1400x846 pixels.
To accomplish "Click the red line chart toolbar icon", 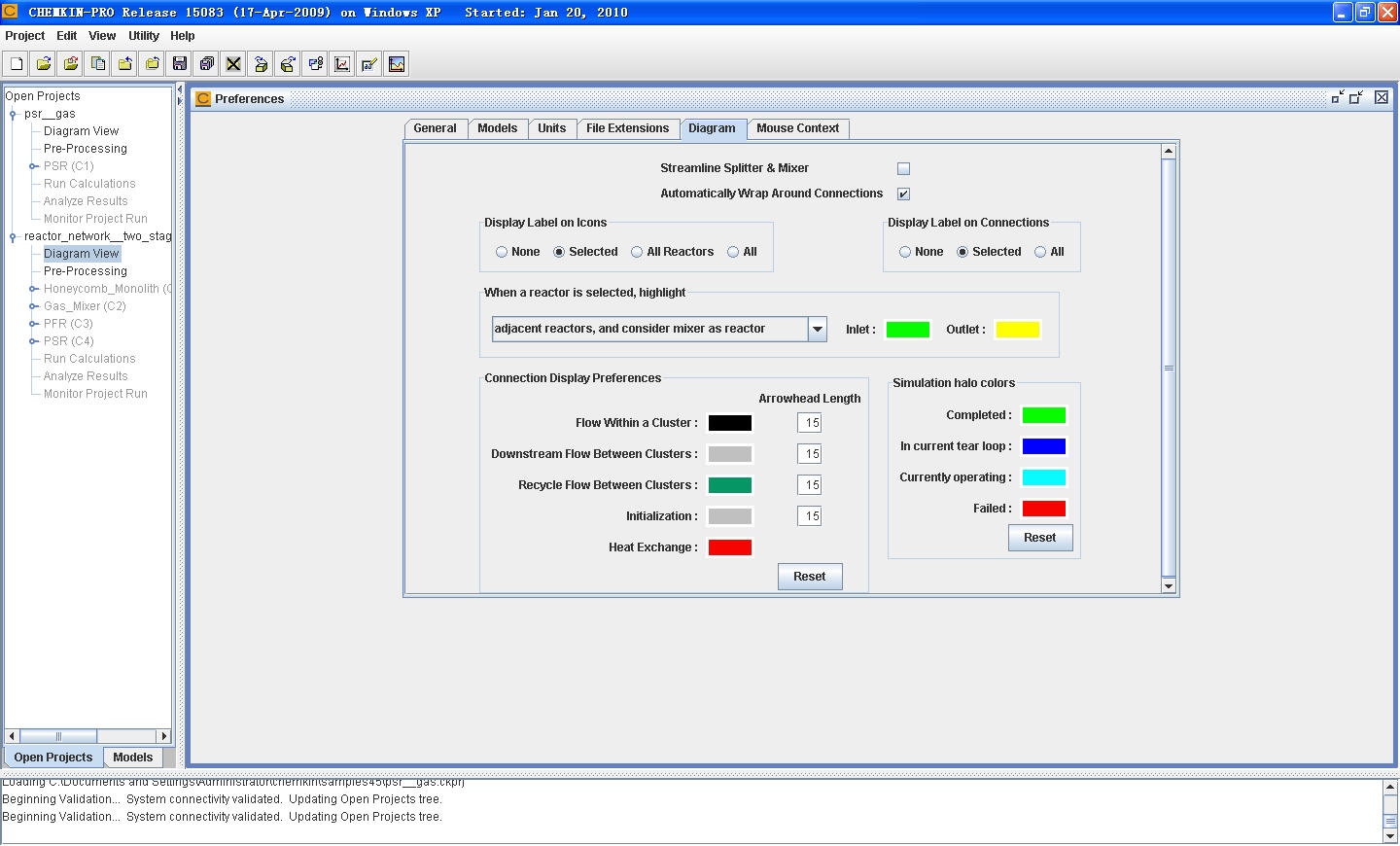I will [342, 64].
